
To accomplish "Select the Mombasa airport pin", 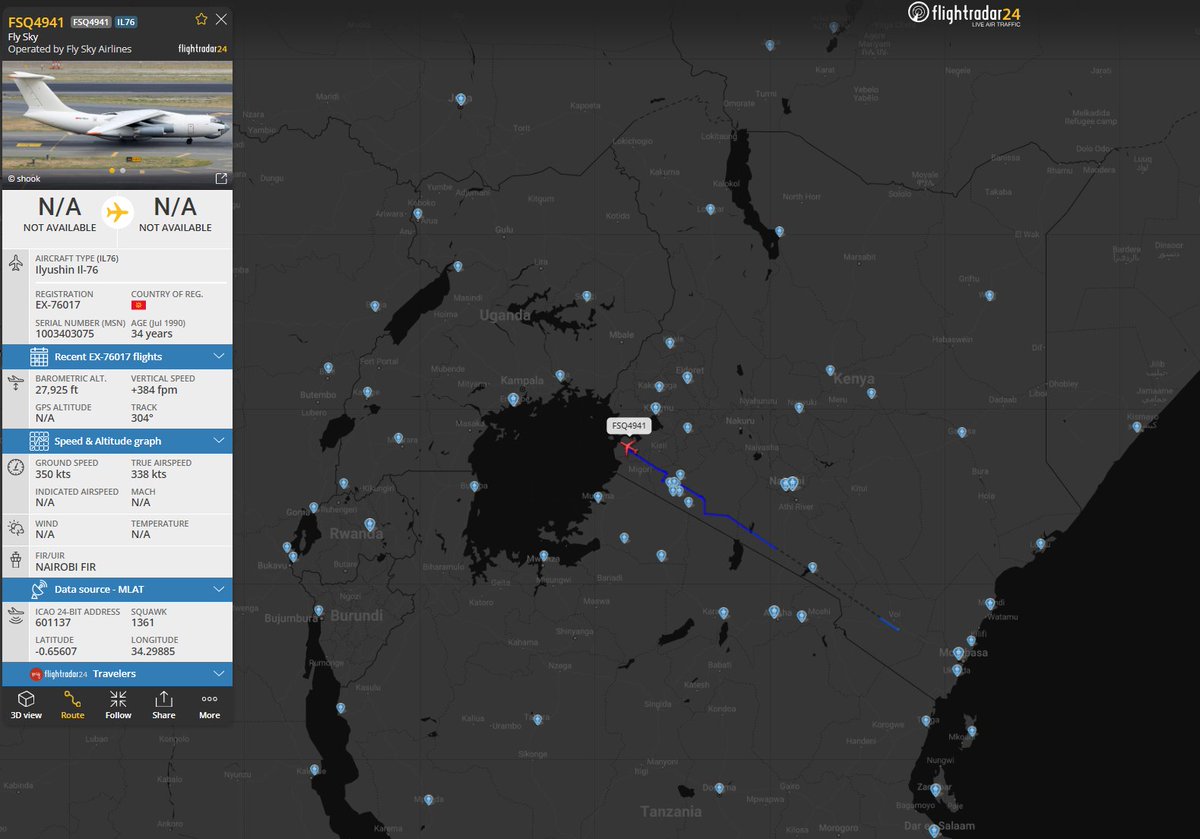I will tap(958, 654).
